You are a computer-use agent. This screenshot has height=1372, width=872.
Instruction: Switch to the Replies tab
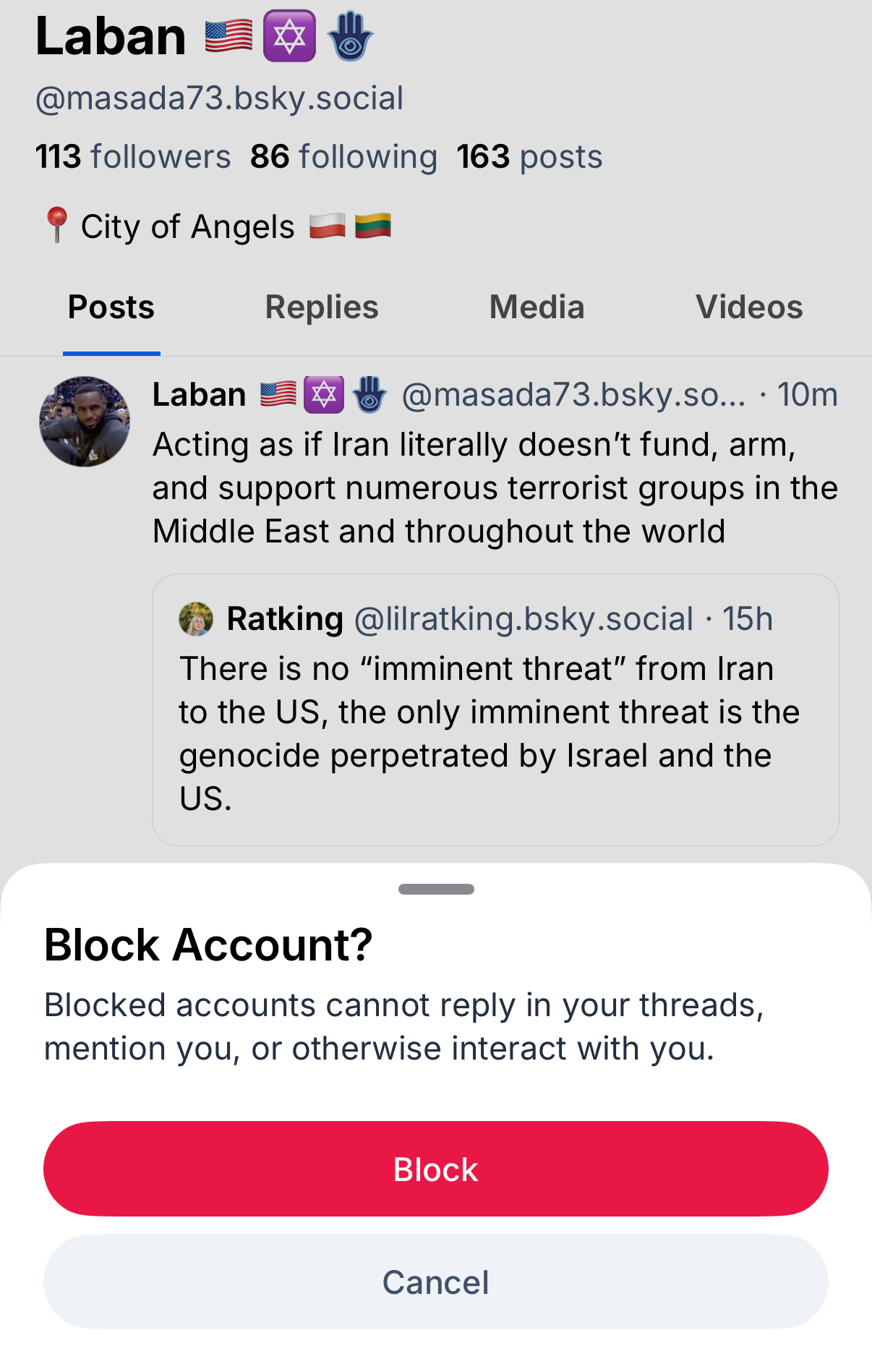coord(322,307)
